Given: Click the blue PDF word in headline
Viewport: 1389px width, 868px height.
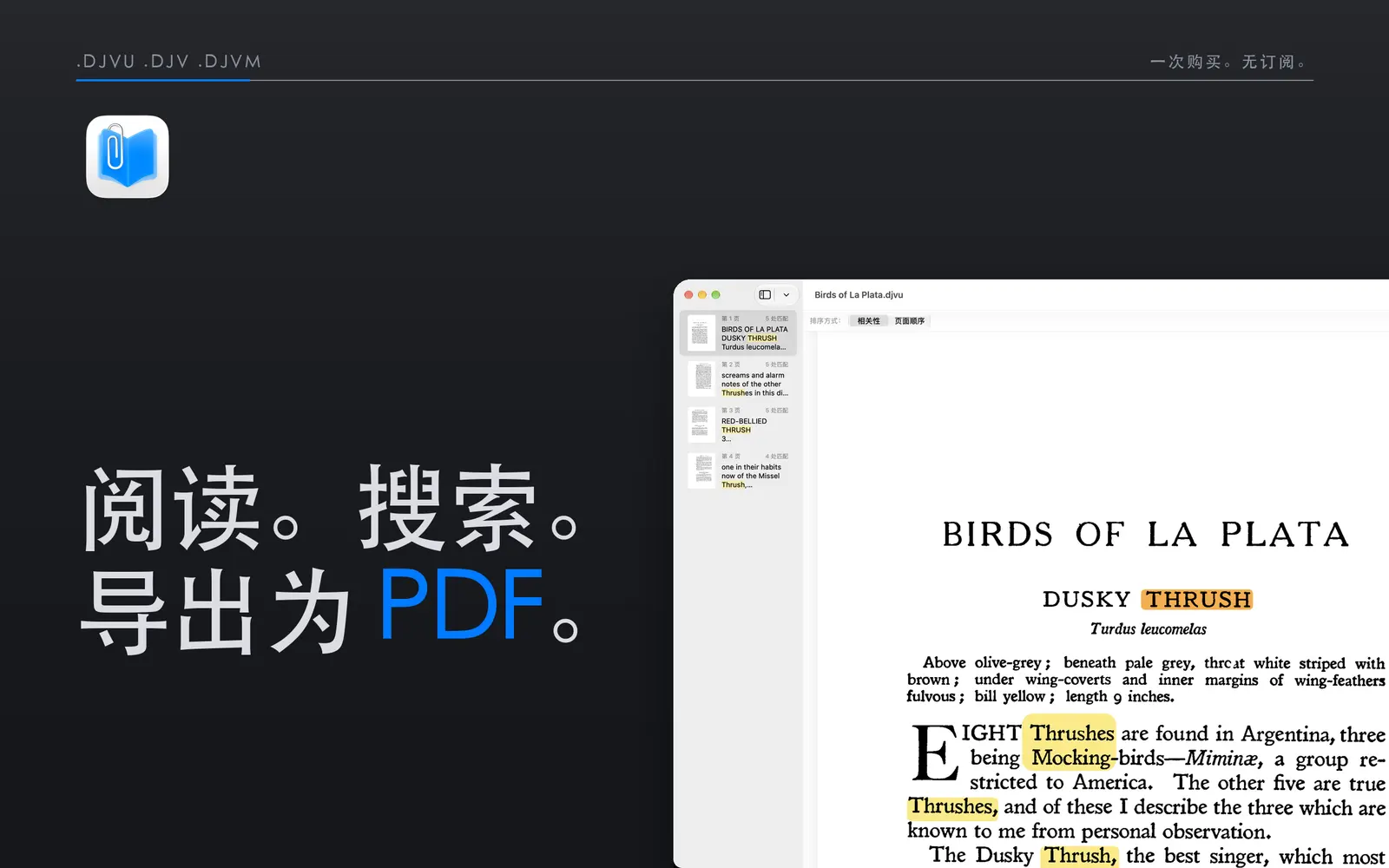Looking at the screenshot, I should (461, 605).
